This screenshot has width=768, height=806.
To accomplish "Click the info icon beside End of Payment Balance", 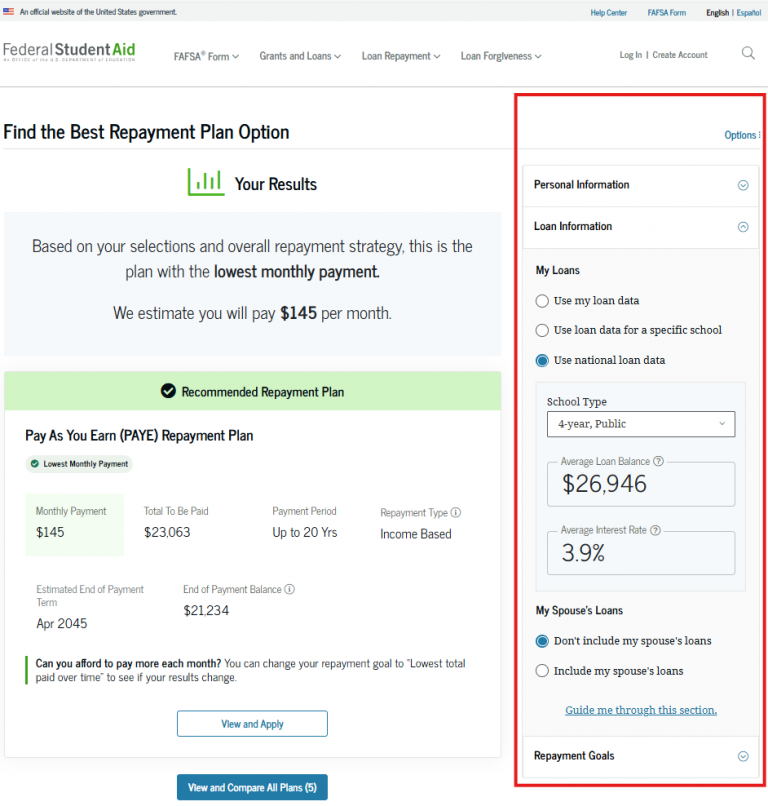I will [291, 589].
